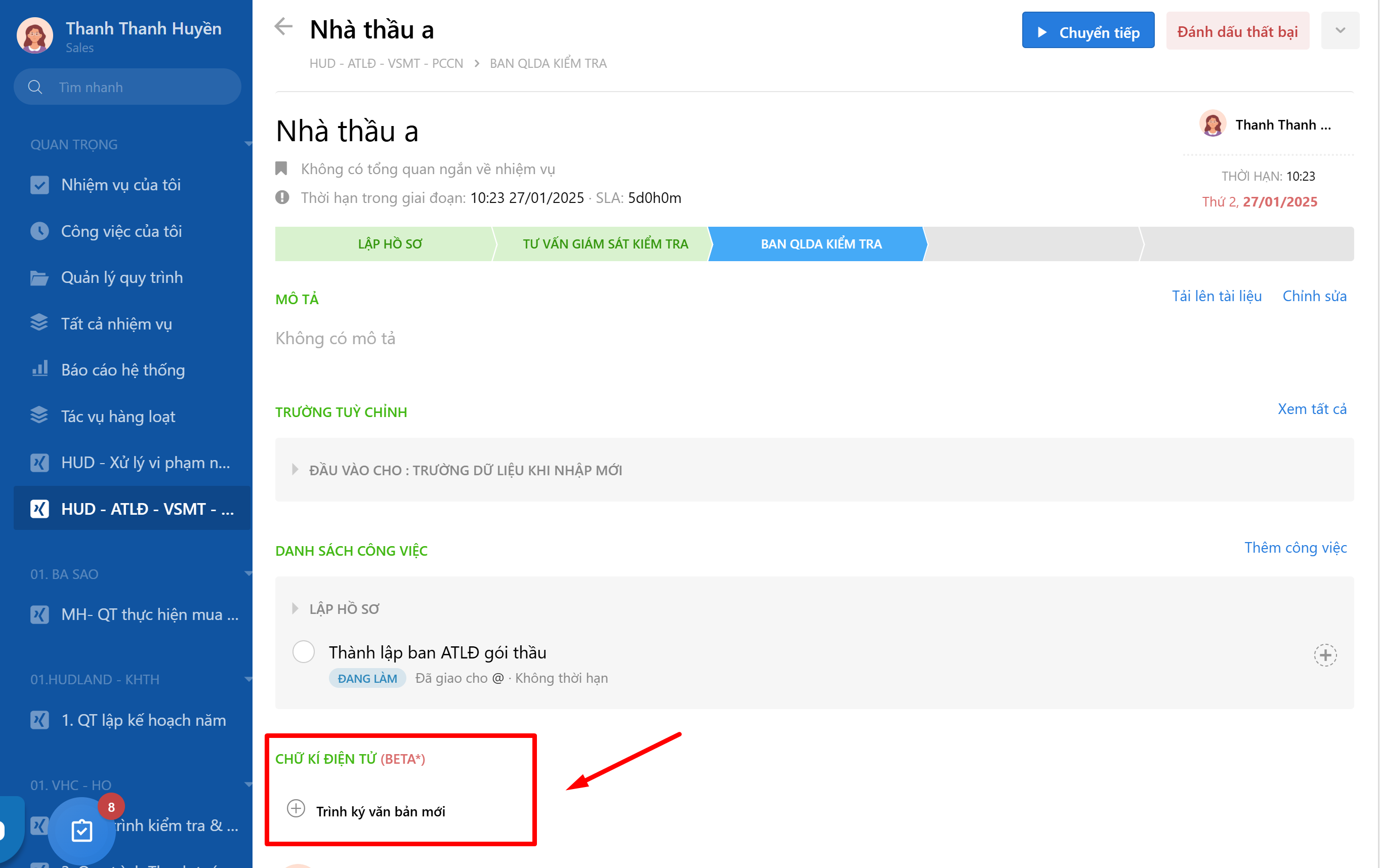Select the LẬP HỒ SƠ stage

[390, 243]
